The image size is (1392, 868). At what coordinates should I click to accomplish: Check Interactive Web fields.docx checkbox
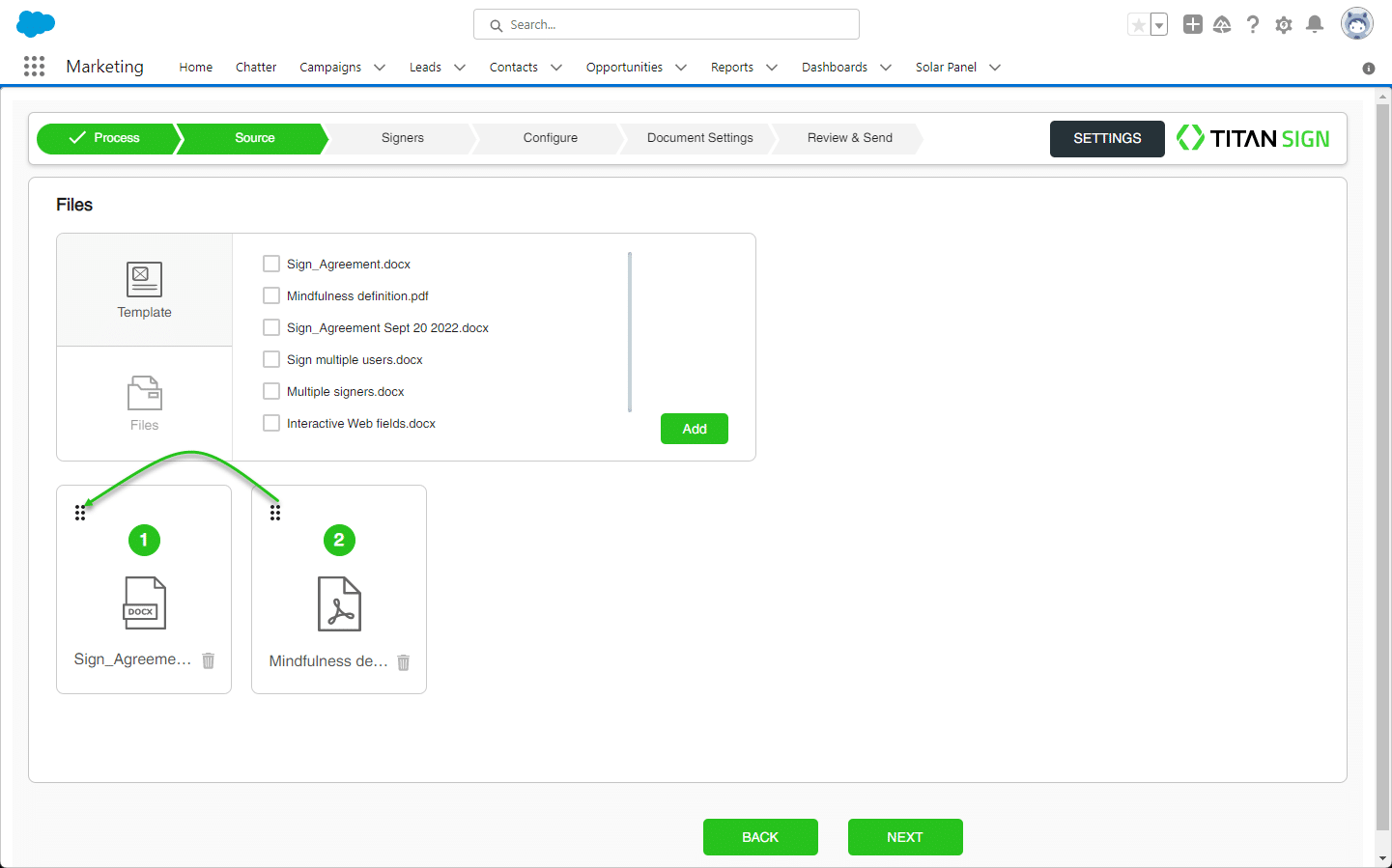coord(271,423)
